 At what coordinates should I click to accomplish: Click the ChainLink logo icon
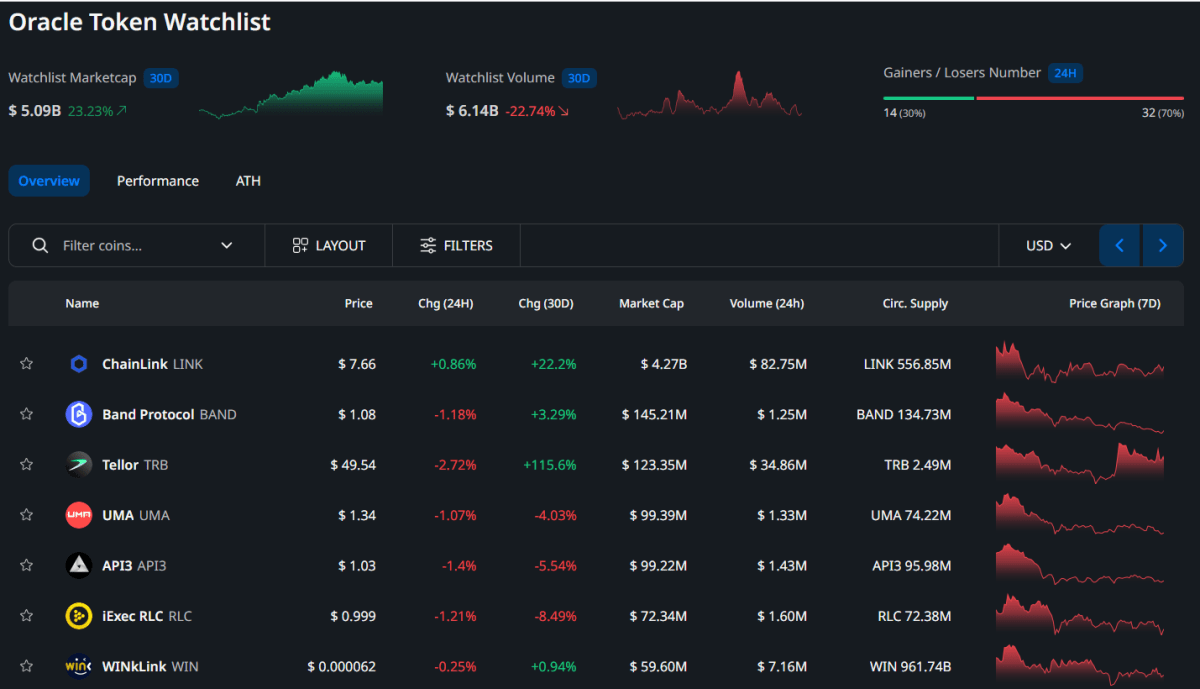tap(79, 364)
